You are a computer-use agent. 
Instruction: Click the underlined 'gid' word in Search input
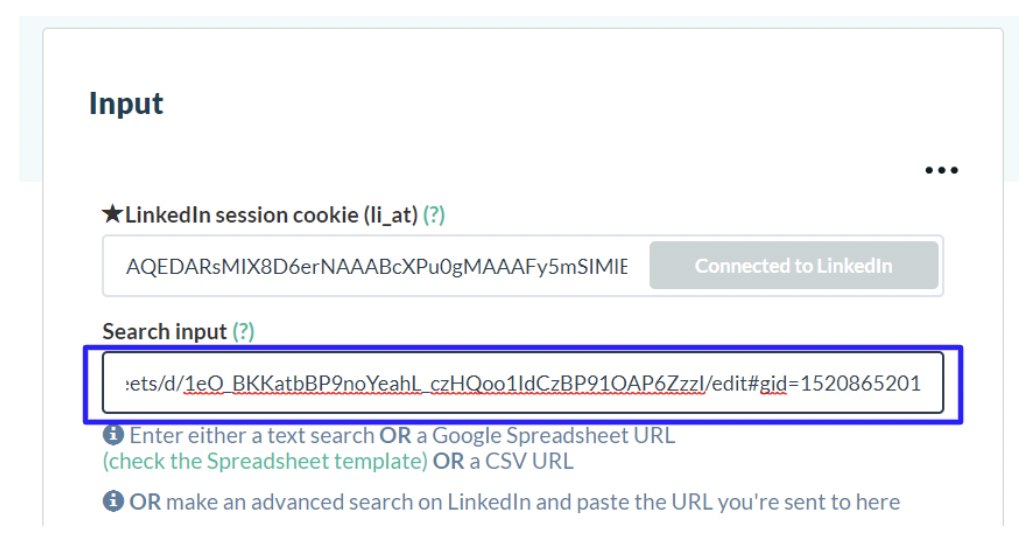pos(773,384)
